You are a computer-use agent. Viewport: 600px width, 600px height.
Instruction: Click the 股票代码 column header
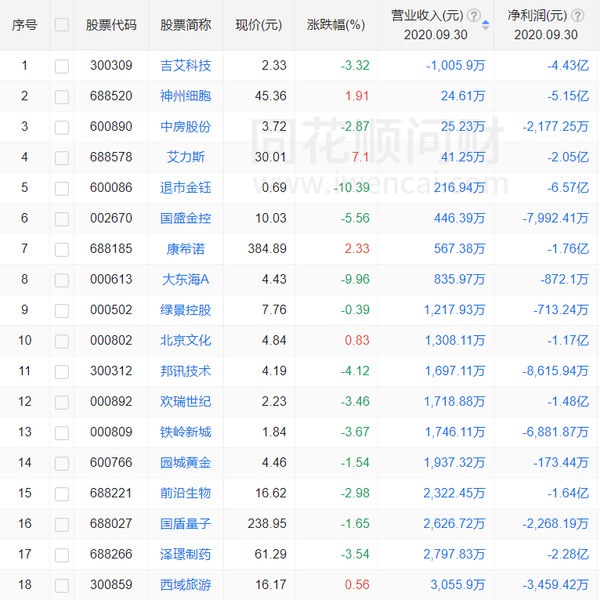pos(111,25)
